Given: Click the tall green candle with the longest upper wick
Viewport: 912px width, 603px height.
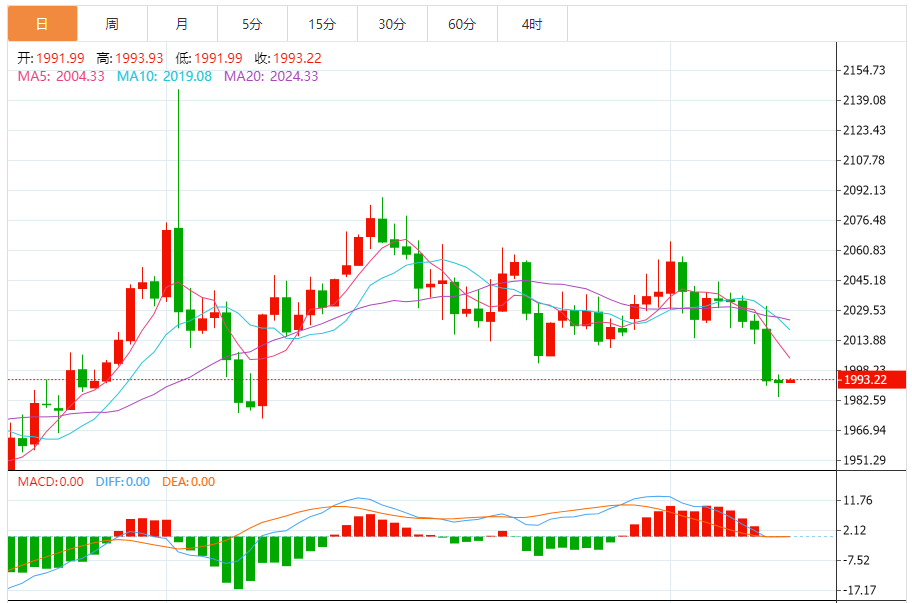Looking at the screenshot, I should click(x=178, y=269).
